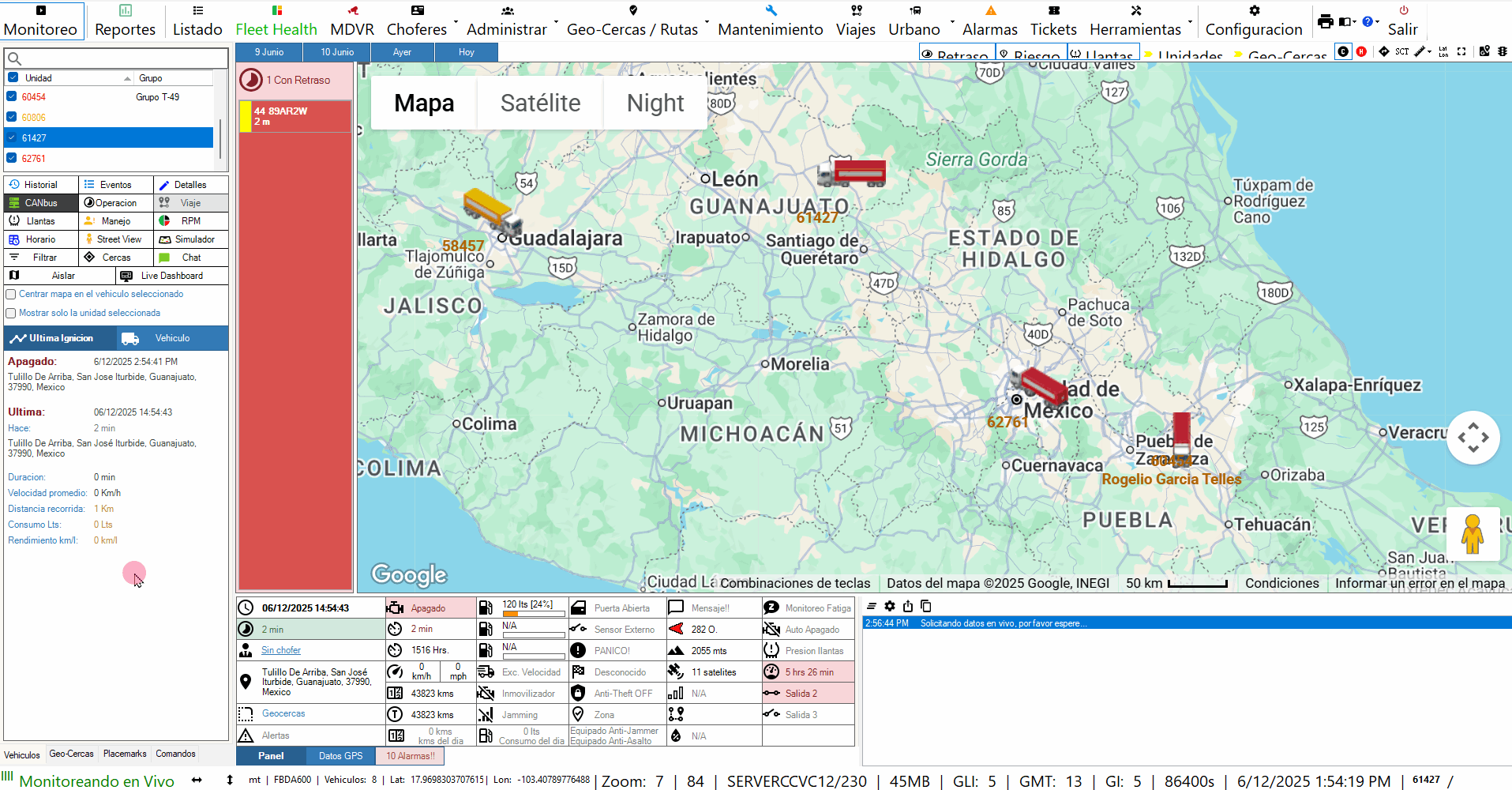Enable Mostrar solo la unidad seleccionada
The width and height of the screenshot is (1512, 790).
point(11,314)
